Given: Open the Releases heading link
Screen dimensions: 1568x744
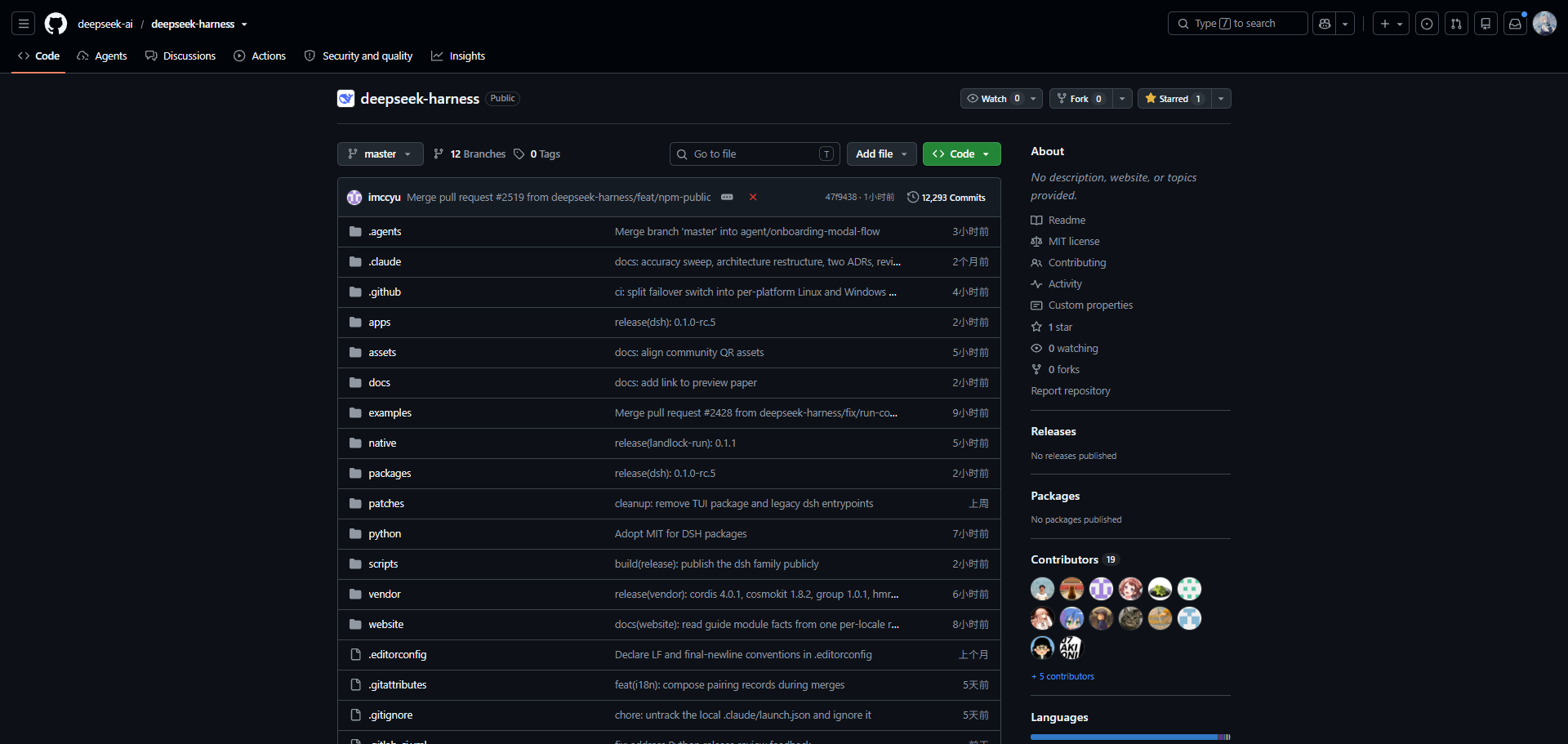Looking at the screenshot, I should [1053, 432].
